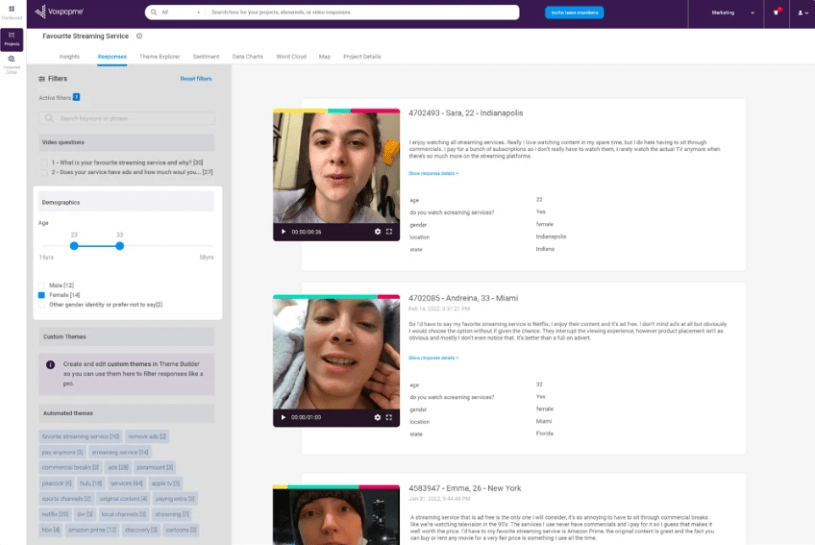The image size is (815, 545).
Task: Uncheck the Female [14] gender filter
Action: point(42,295)
